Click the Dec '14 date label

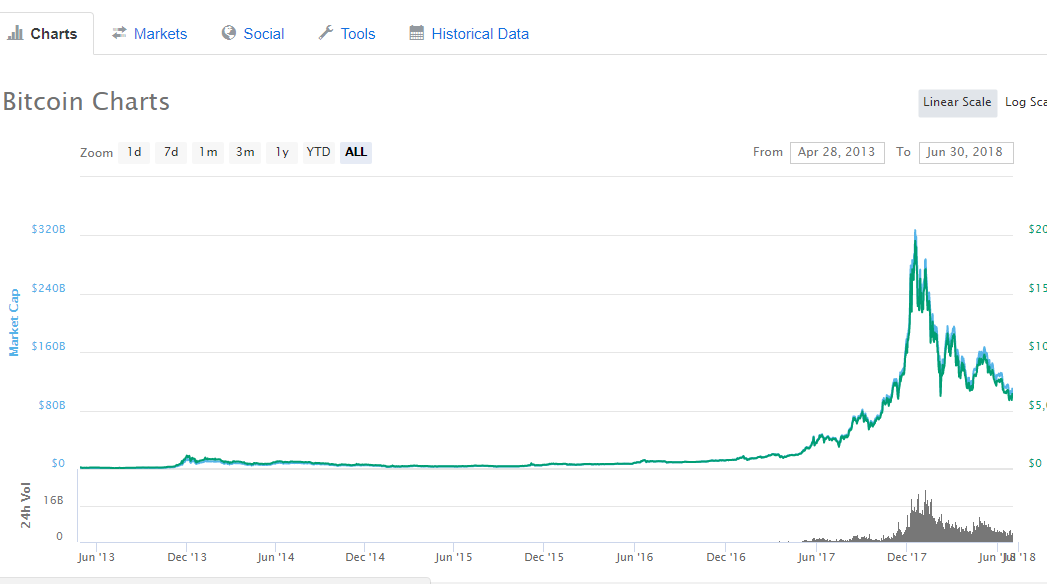[365, 557]
